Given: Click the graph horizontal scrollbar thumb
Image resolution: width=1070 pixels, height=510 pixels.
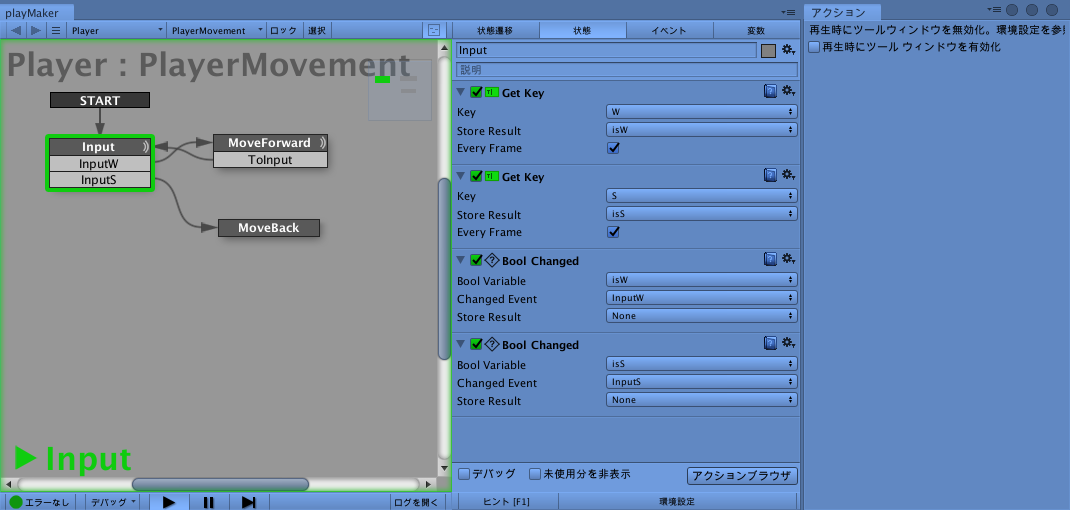Looking at the screenshot, I should [x=220, y=484].
